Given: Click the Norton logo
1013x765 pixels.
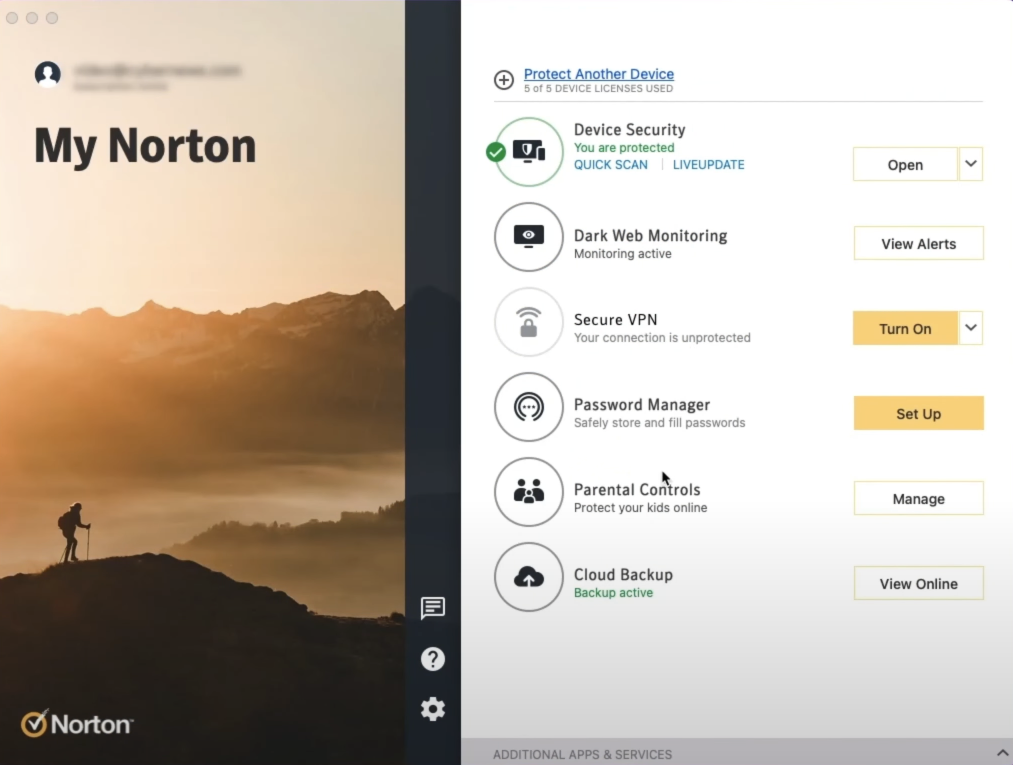Looking at the screenshot, I should [x=77, y=724].
